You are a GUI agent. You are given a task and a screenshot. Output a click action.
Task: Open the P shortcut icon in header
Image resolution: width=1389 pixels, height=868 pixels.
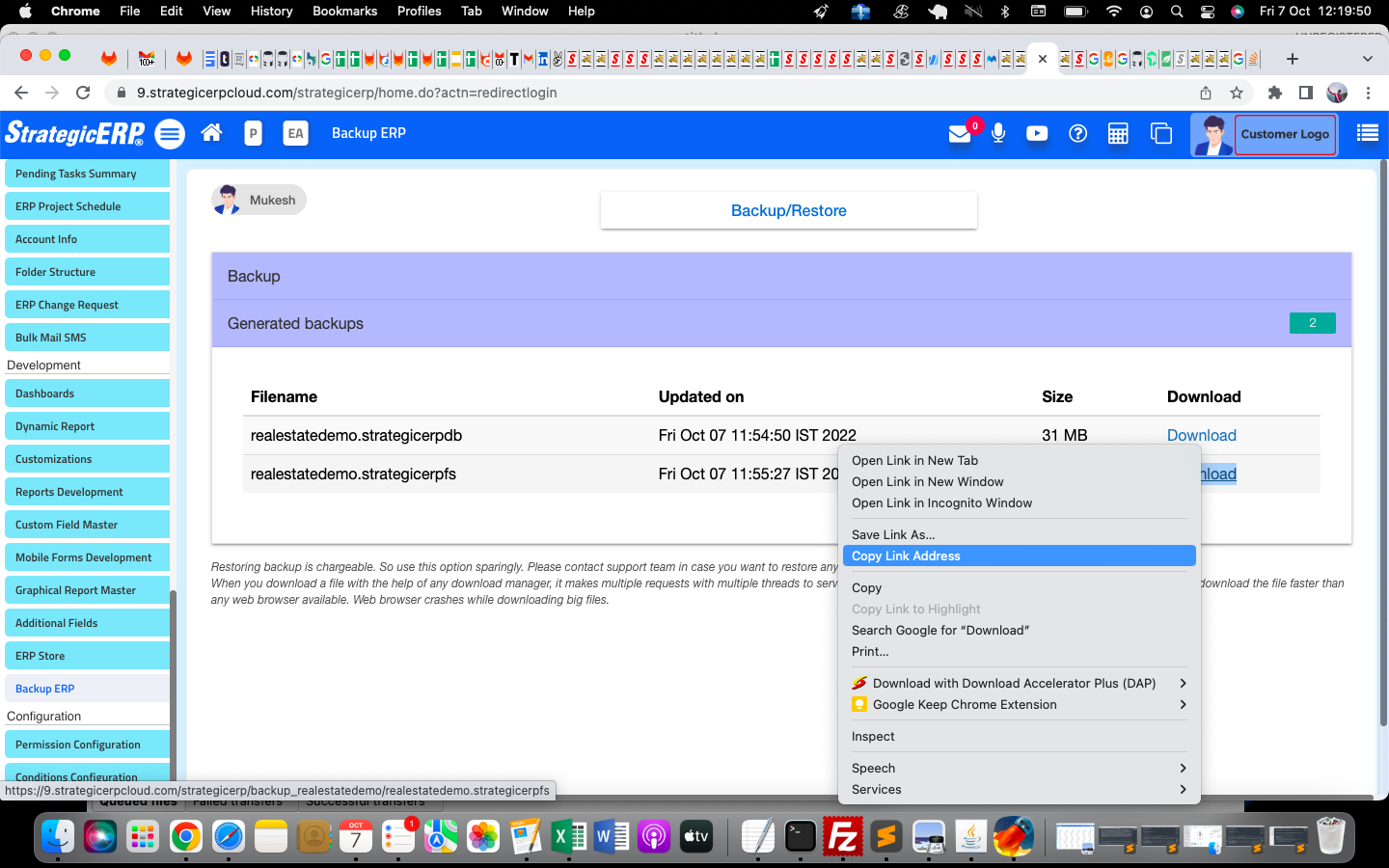tap(253, 133)
